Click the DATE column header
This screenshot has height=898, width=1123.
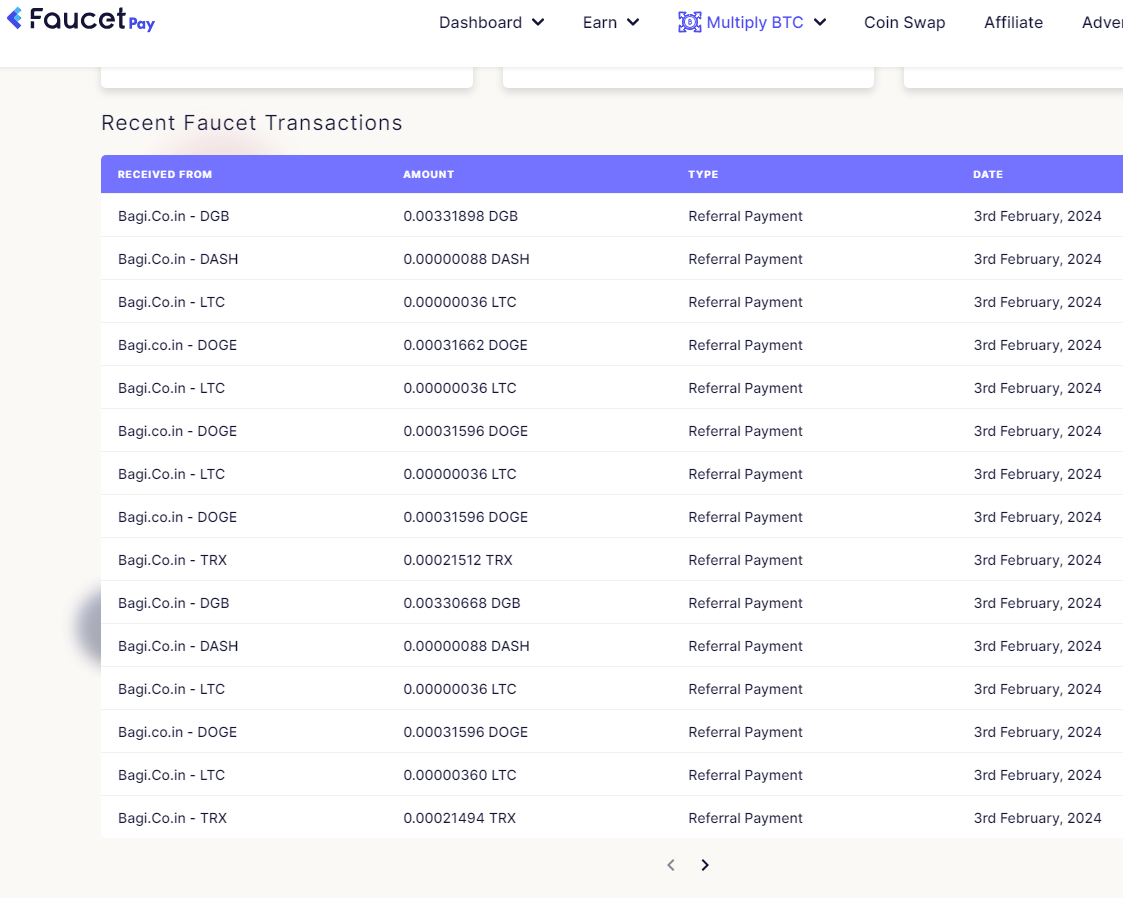988,174
